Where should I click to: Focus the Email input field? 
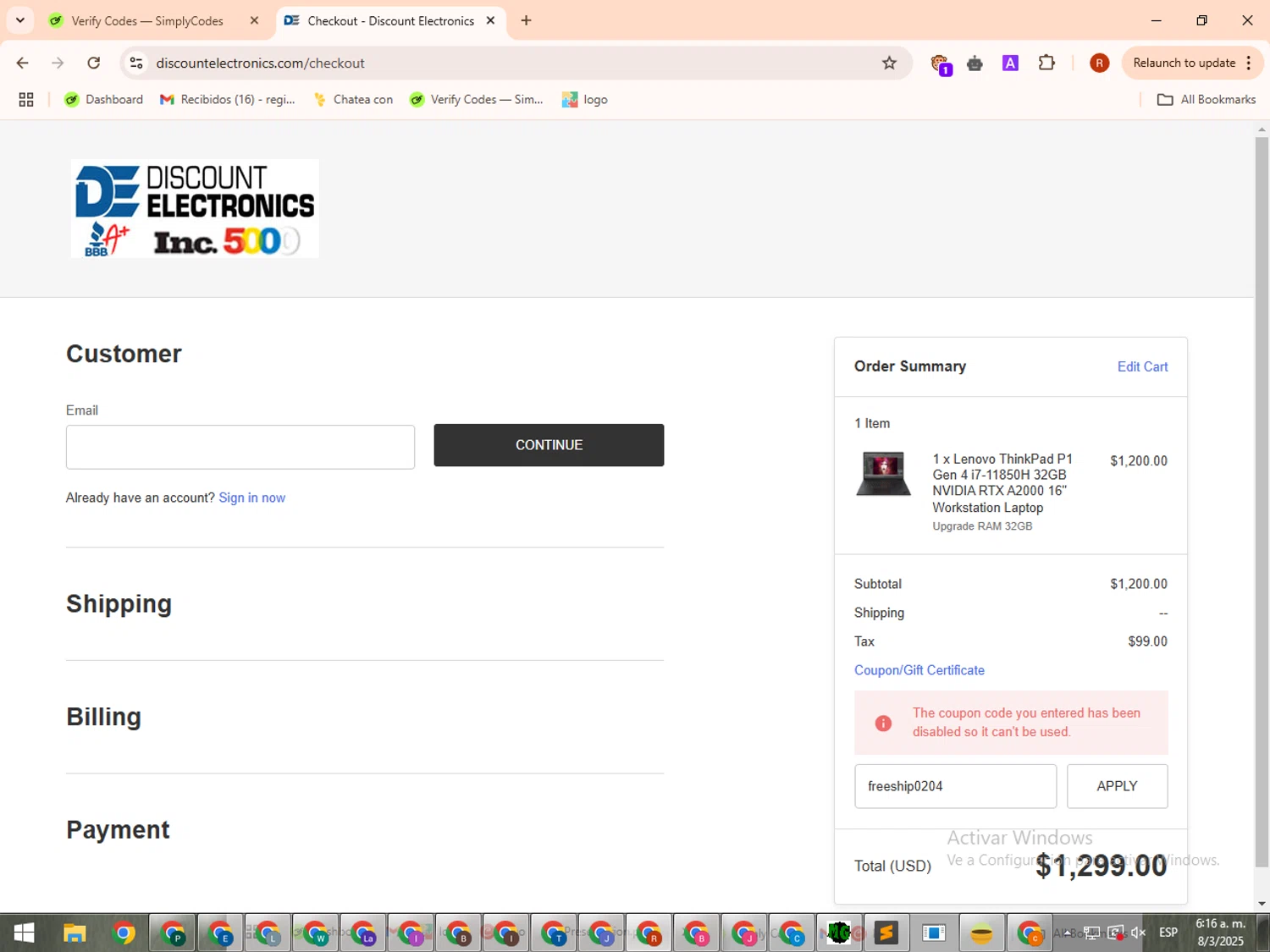click(240, 447)
